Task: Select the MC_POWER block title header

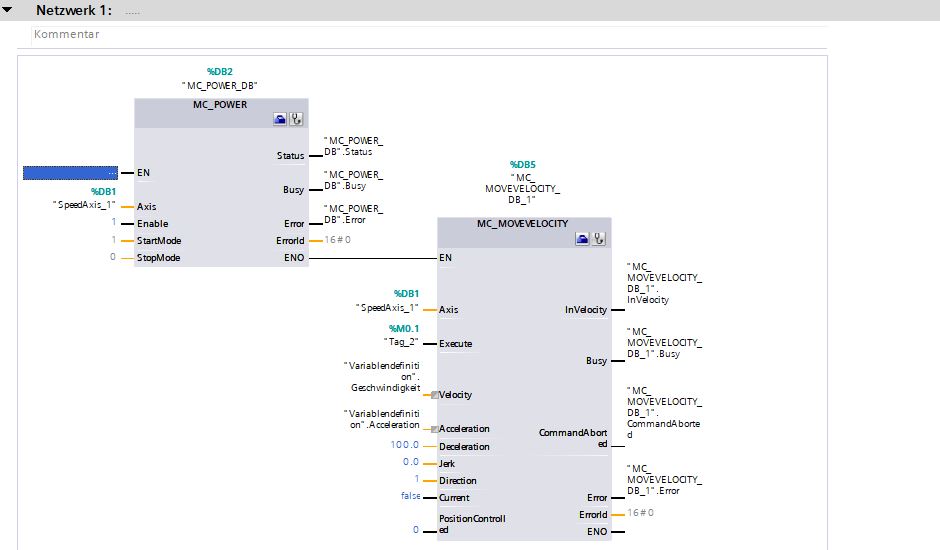Action: tap(219, 104)
